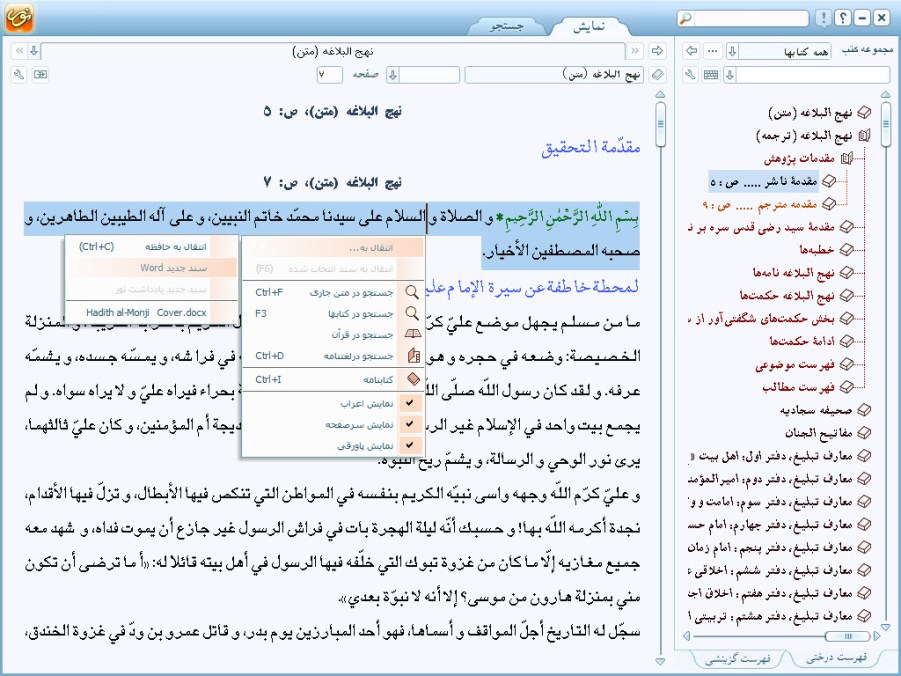
Task: Click the three-dots button next to همه کتابها
Action: pyautogui.click(x=713, y=51)
